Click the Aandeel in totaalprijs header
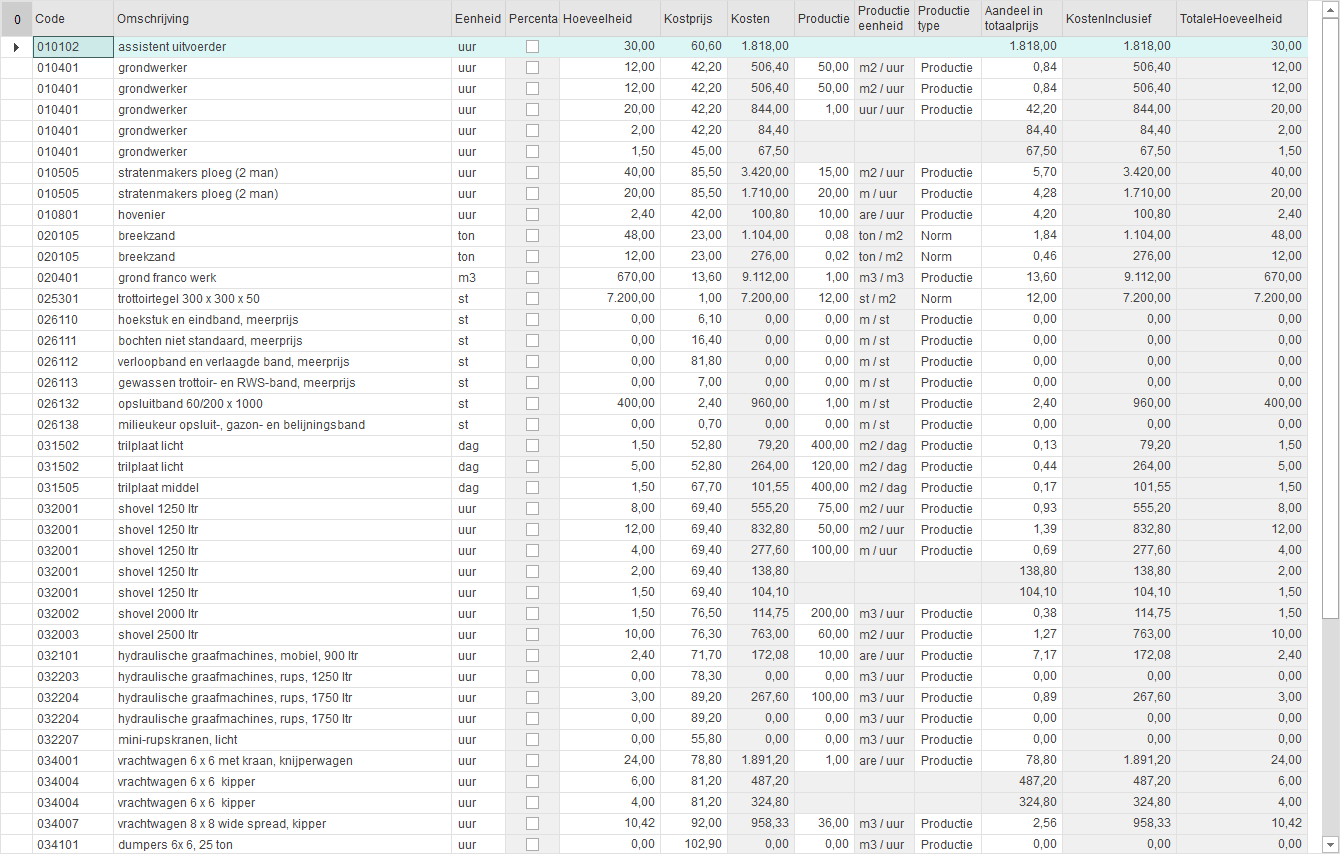 coord(1021,19)
